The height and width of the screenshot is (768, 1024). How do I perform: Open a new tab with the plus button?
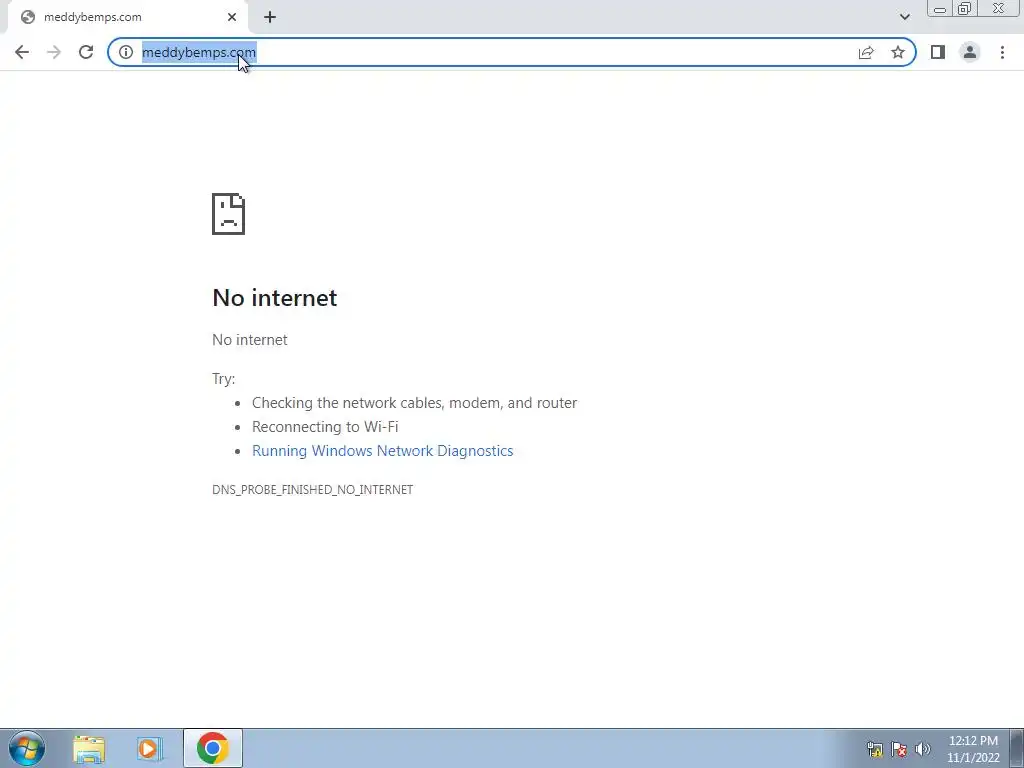[x=270, y=17]
